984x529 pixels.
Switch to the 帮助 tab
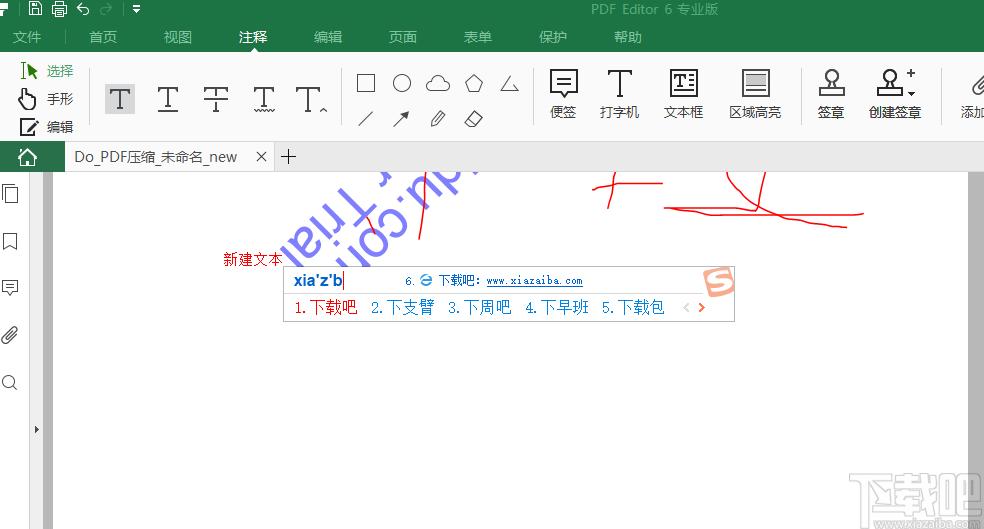628,37
